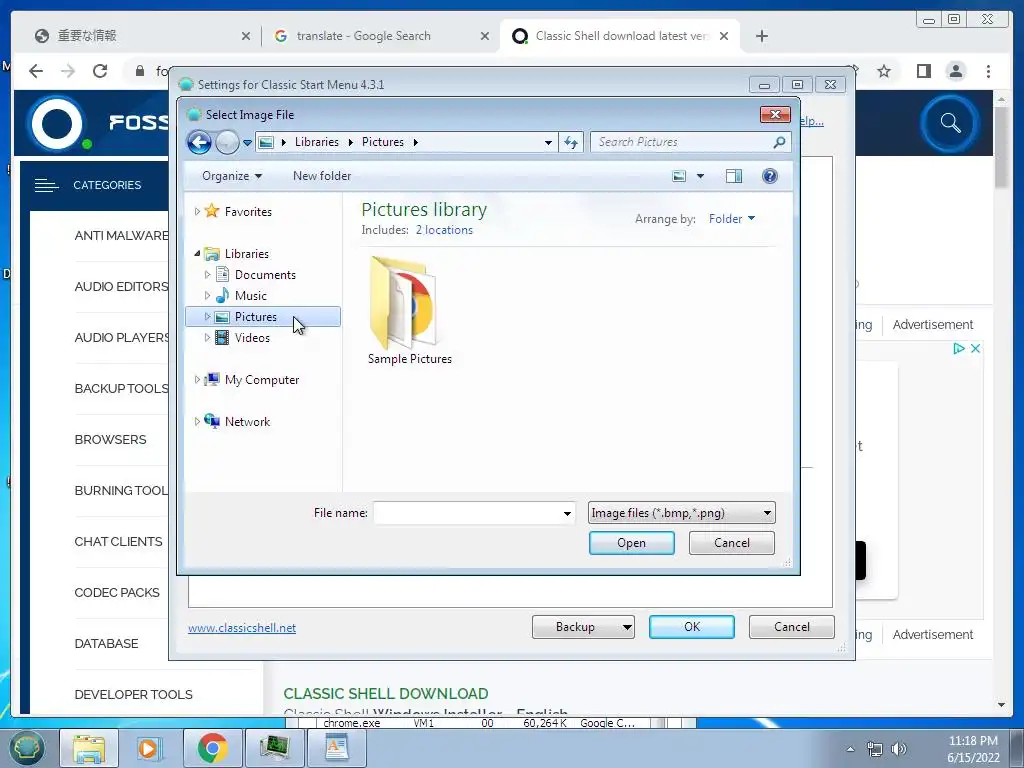Open Chrome's three-dot menu
The image size is (1024, 768).
988,71
